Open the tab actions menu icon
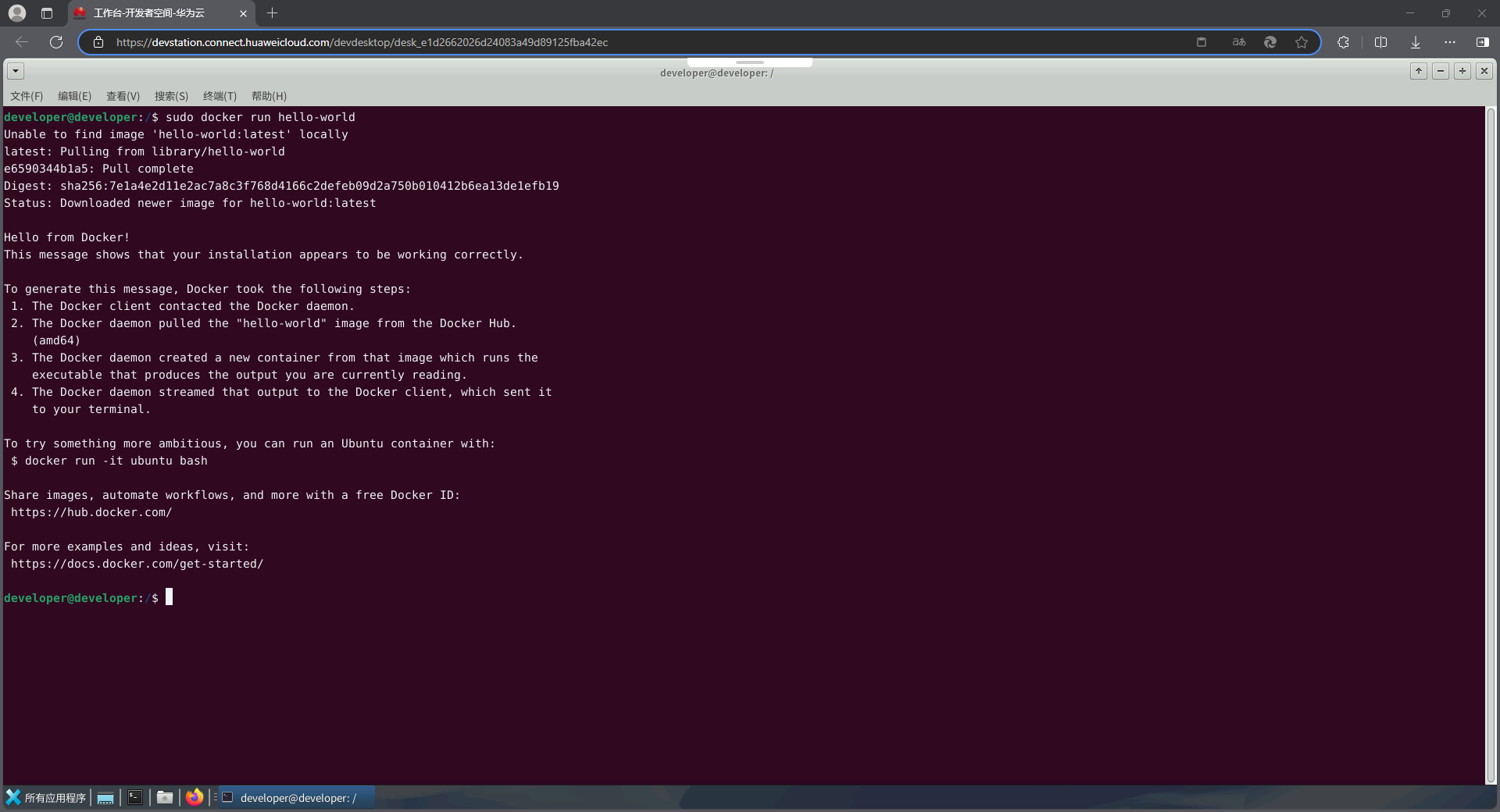 47,13
